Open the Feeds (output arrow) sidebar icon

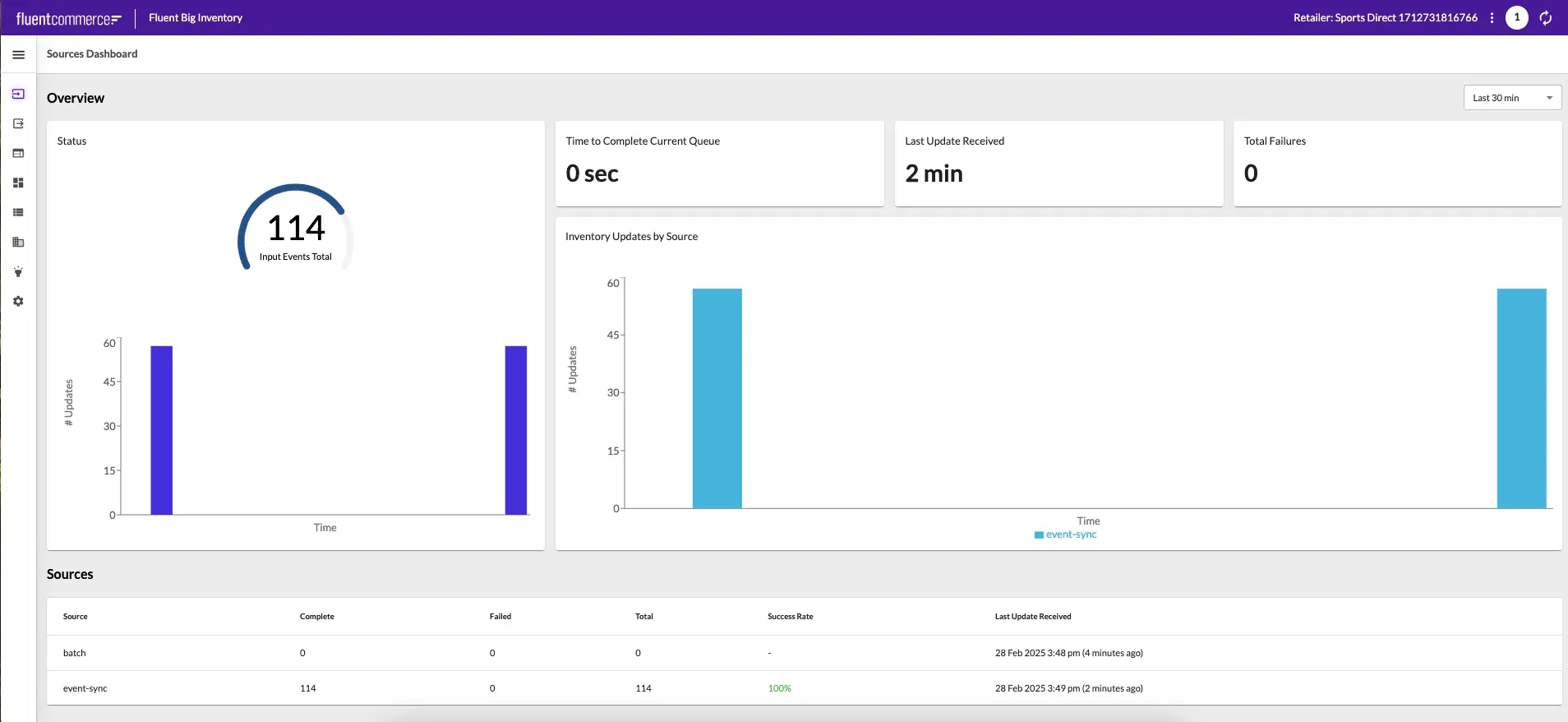point(18,123)
